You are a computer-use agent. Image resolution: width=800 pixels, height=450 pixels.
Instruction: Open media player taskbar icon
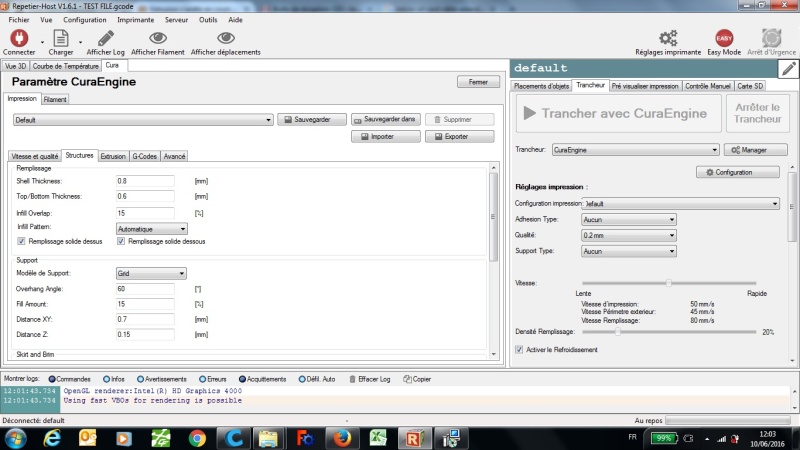point(124,438)
